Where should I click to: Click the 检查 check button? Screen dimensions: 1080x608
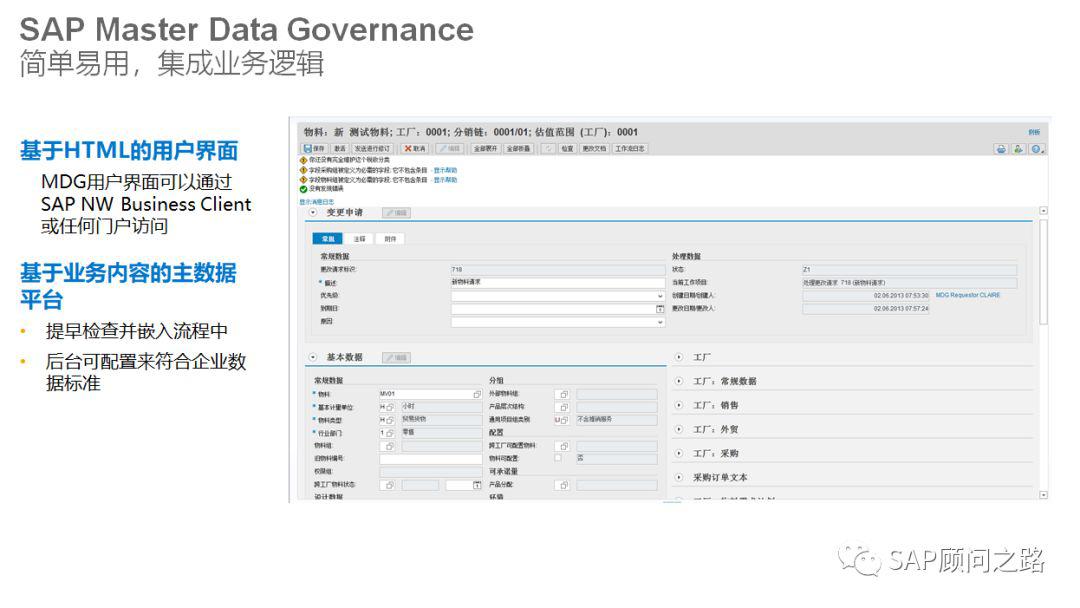567,149
